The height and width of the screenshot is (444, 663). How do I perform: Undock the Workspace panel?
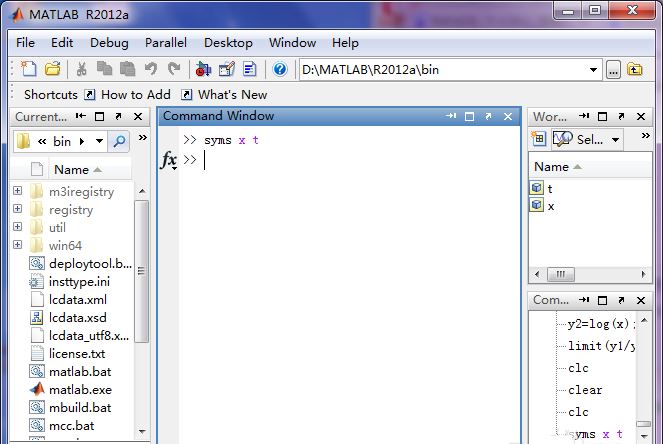(x=621, y=116)
